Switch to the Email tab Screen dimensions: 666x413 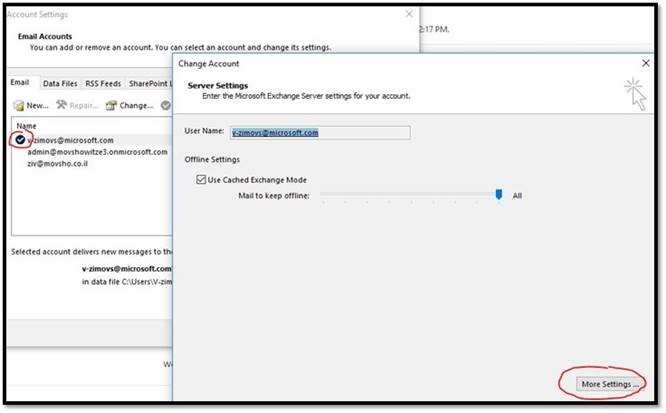[20, 83]
